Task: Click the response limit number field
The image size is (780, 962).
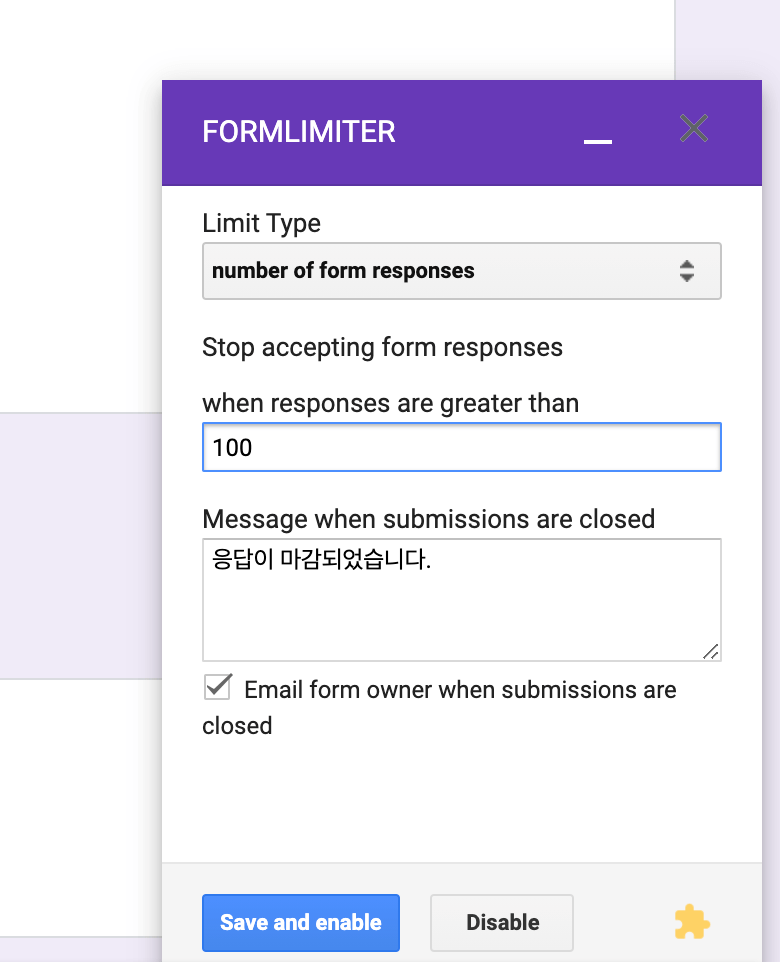Action: click(x=461, y=447)
